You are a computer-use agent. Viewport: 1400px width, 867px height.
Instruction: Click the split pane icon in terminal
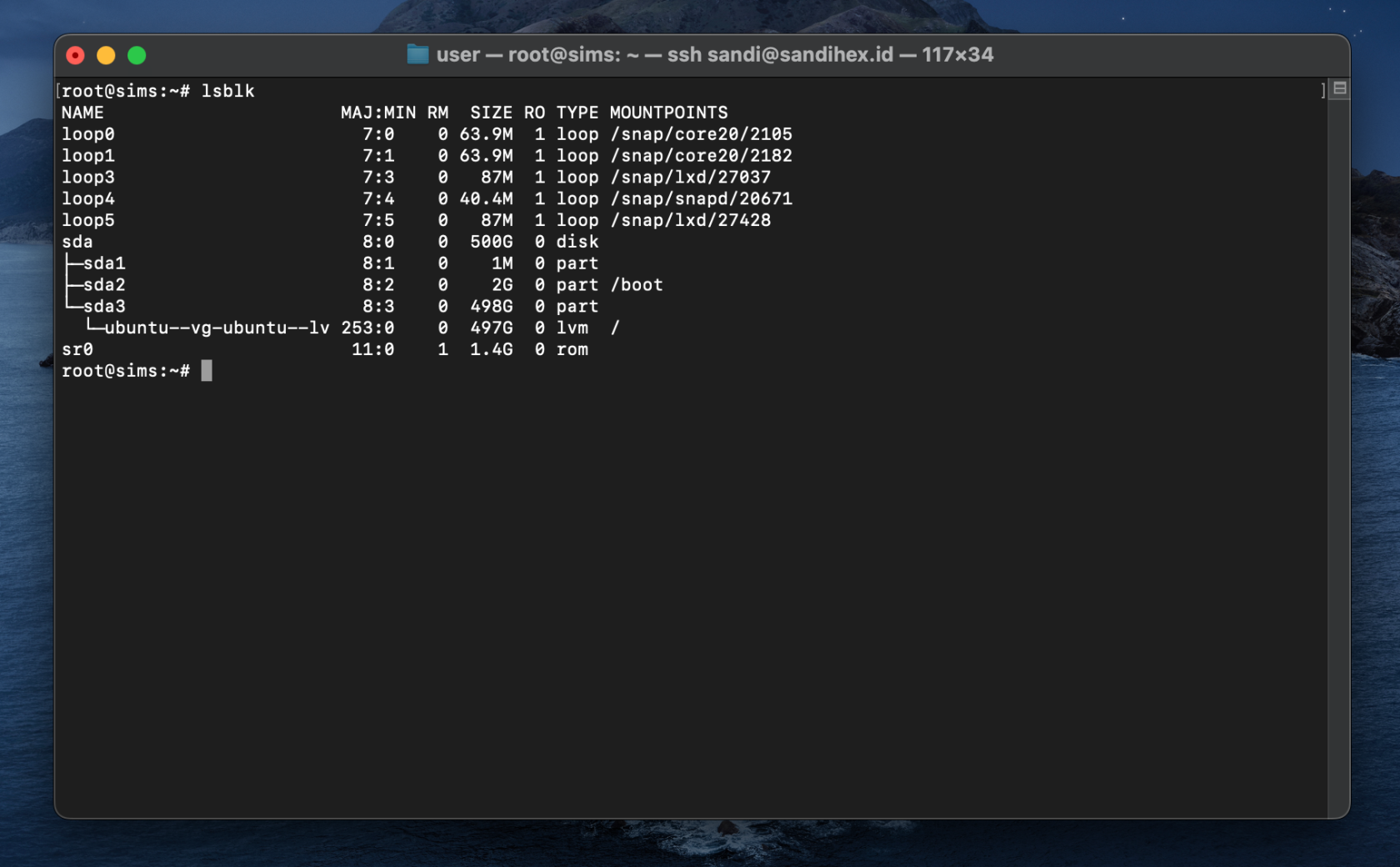1340,88
